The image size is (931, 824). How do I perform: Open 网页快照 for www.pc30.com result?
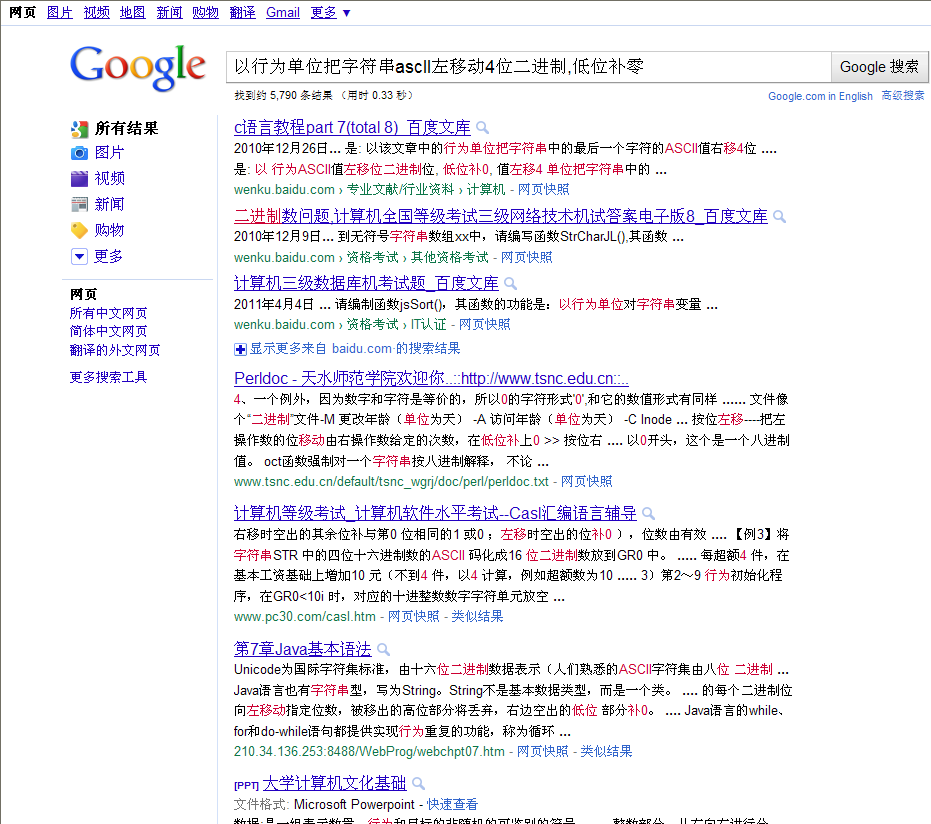[413, 616]
